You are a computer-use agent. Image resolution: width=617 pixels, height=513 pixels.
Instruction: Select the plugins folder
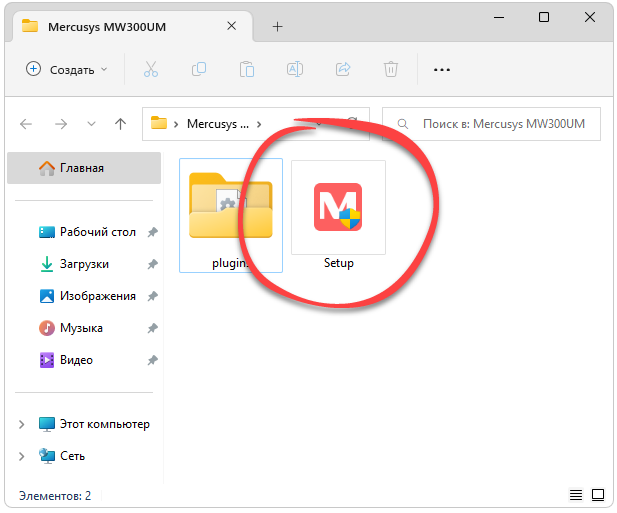tap(231, 216)
